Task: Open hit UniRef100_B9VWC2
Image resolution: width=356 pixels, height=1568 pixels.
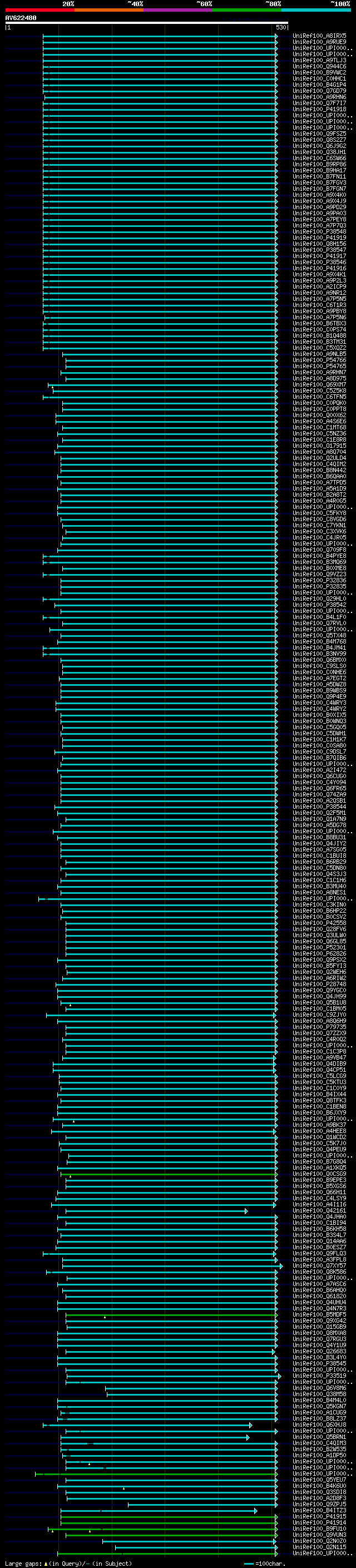Action: pyautogui.click(x=319, y=72)
